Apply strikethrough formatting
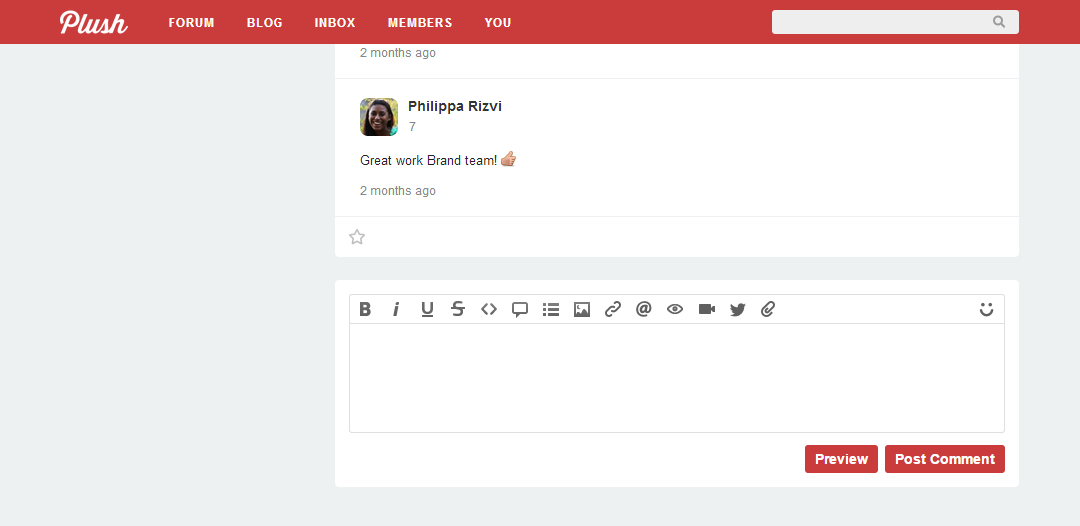This screenshot has width=1080, height=526. (458, 309)
